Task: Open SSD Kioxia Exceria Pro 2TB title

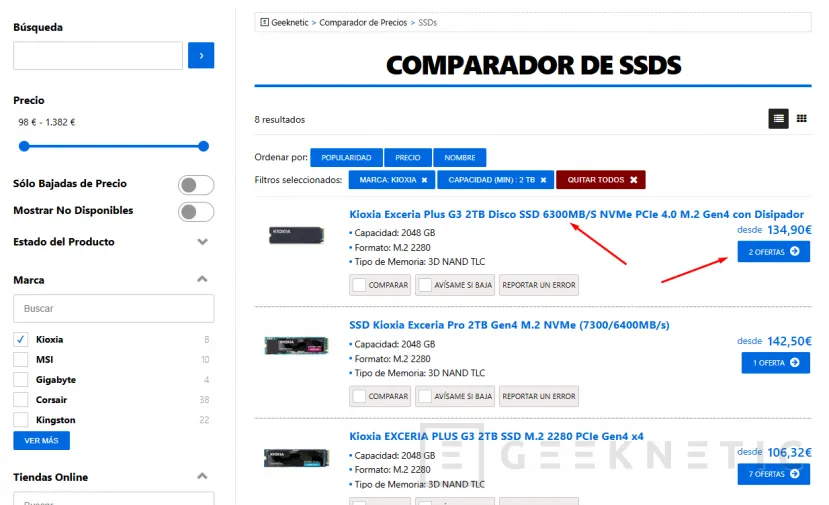Action: tap(509, 325)
